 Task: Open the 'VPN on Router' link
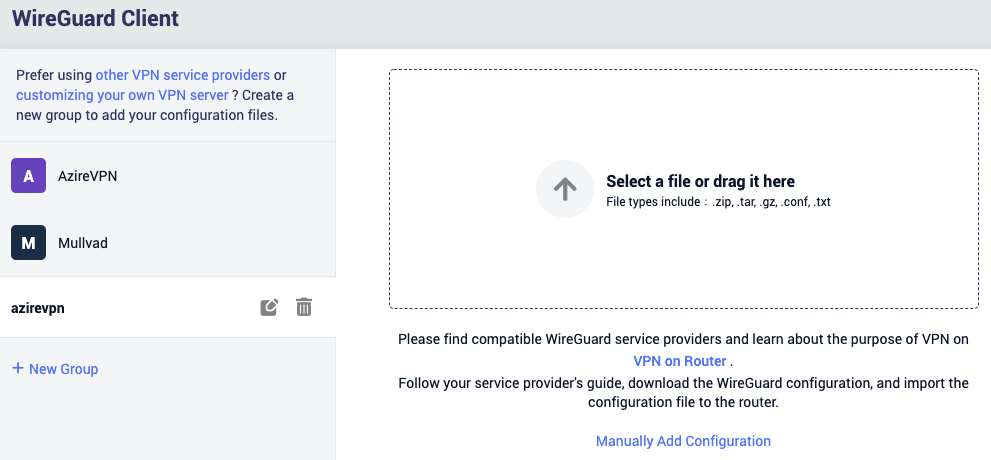pyautogui.click(x=679, y=361)
